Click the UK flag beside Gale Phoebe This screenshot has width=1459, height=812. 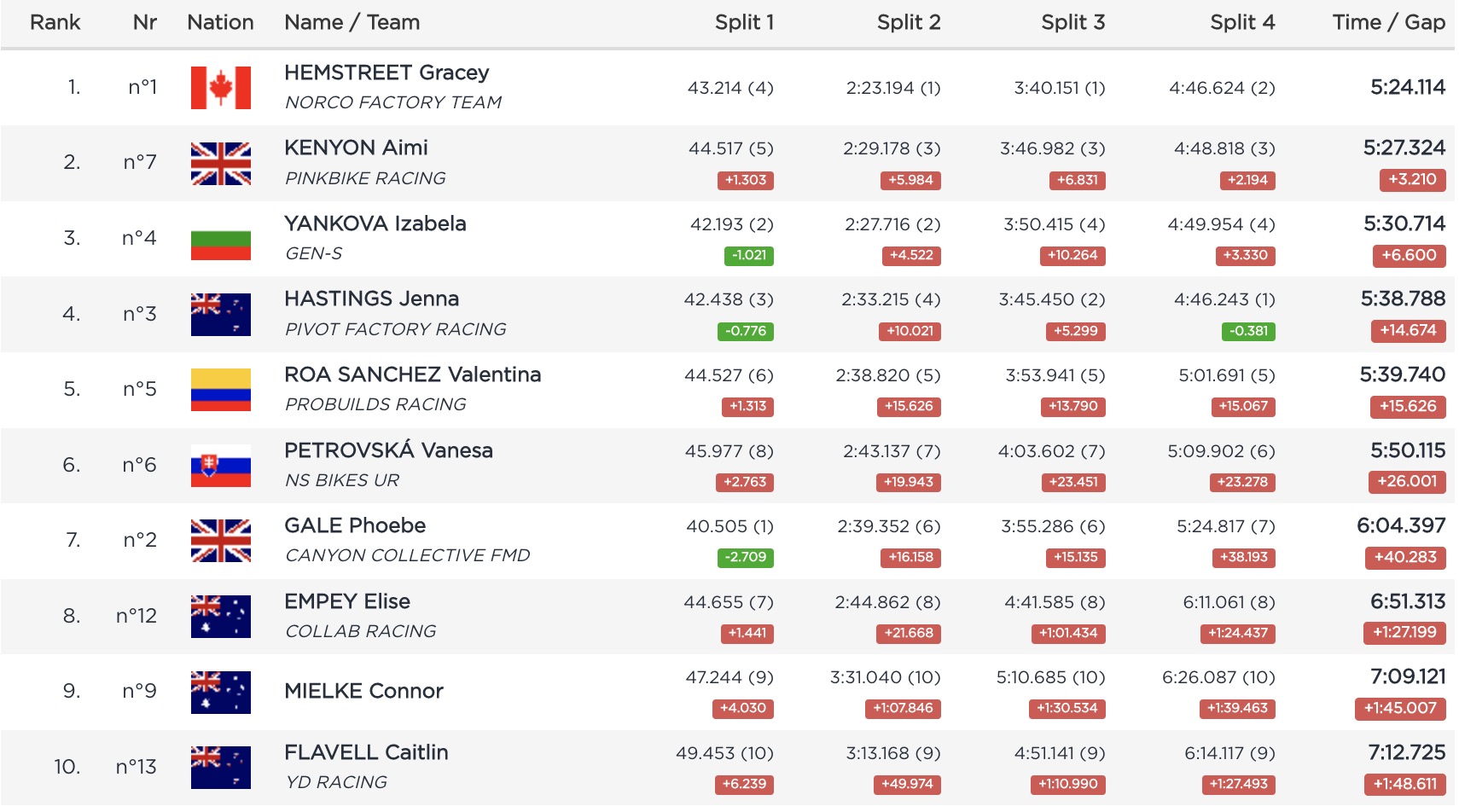coord(220,541)
